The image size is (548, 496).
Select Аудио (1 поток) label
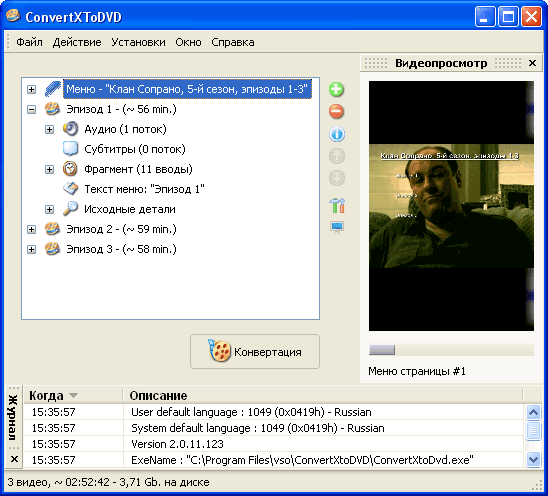tap(125, 129)
